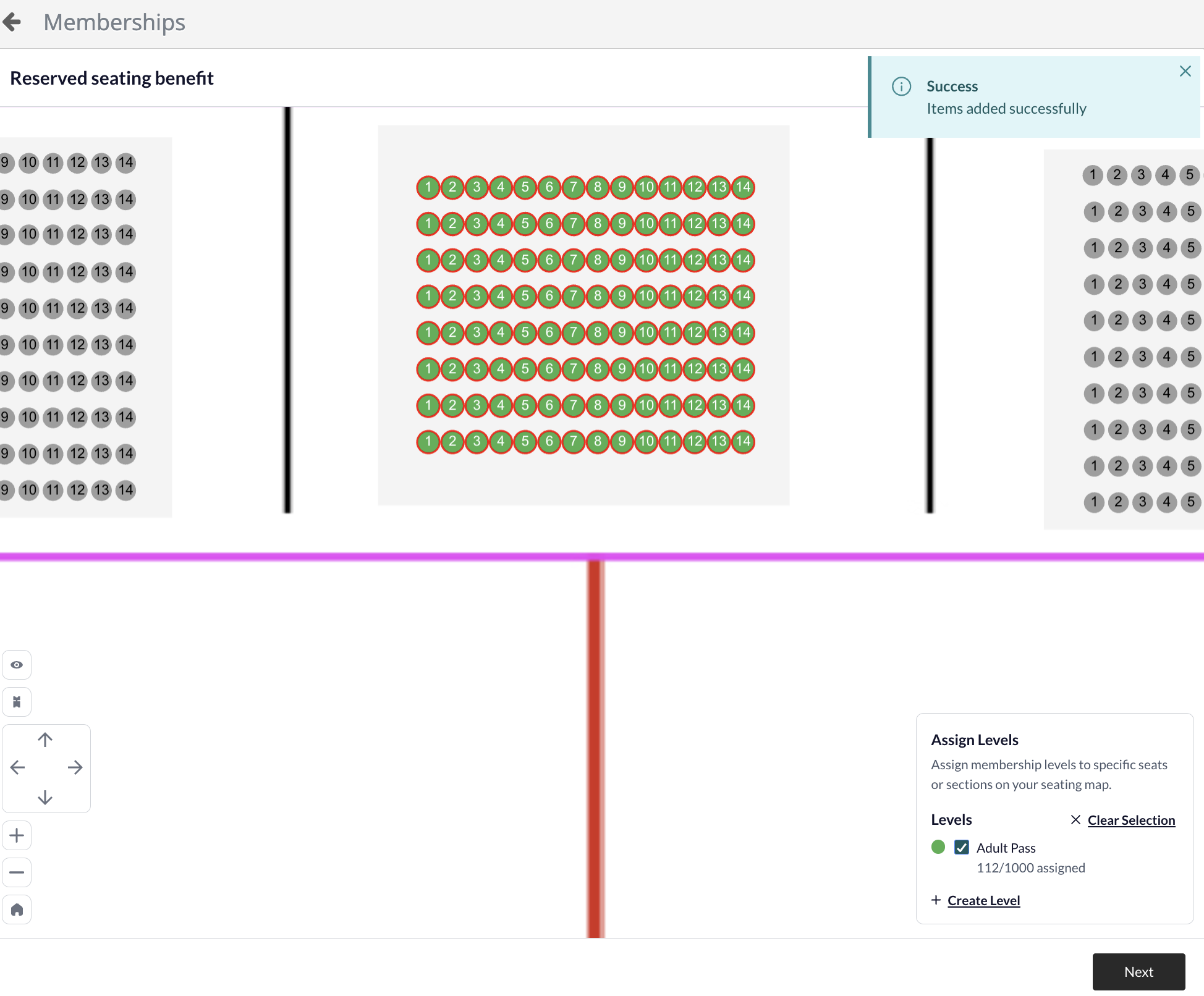This screenshot has height=996, width=1204.
Task: Proceed with the Next button
Action: (1138, 972)
